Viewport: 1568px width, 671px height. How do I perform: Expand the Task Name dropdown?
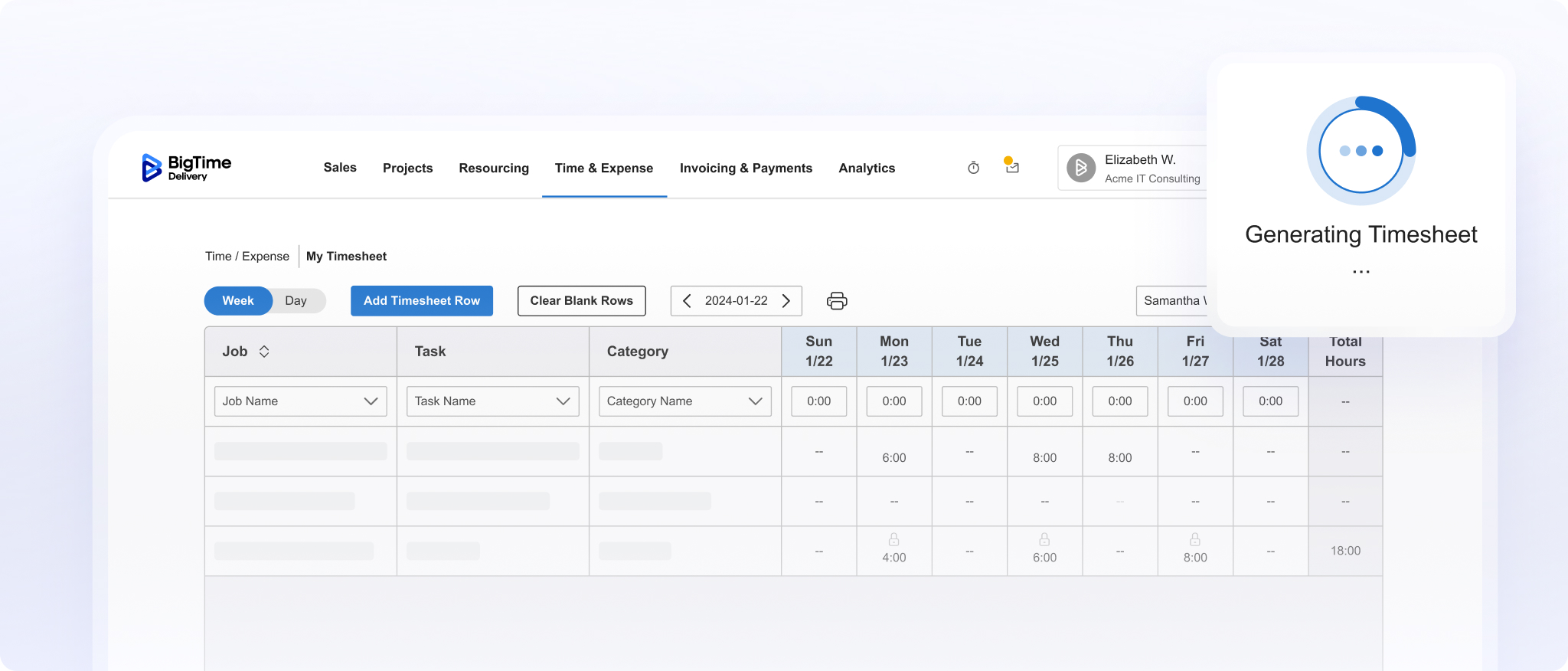pos(492,401)
